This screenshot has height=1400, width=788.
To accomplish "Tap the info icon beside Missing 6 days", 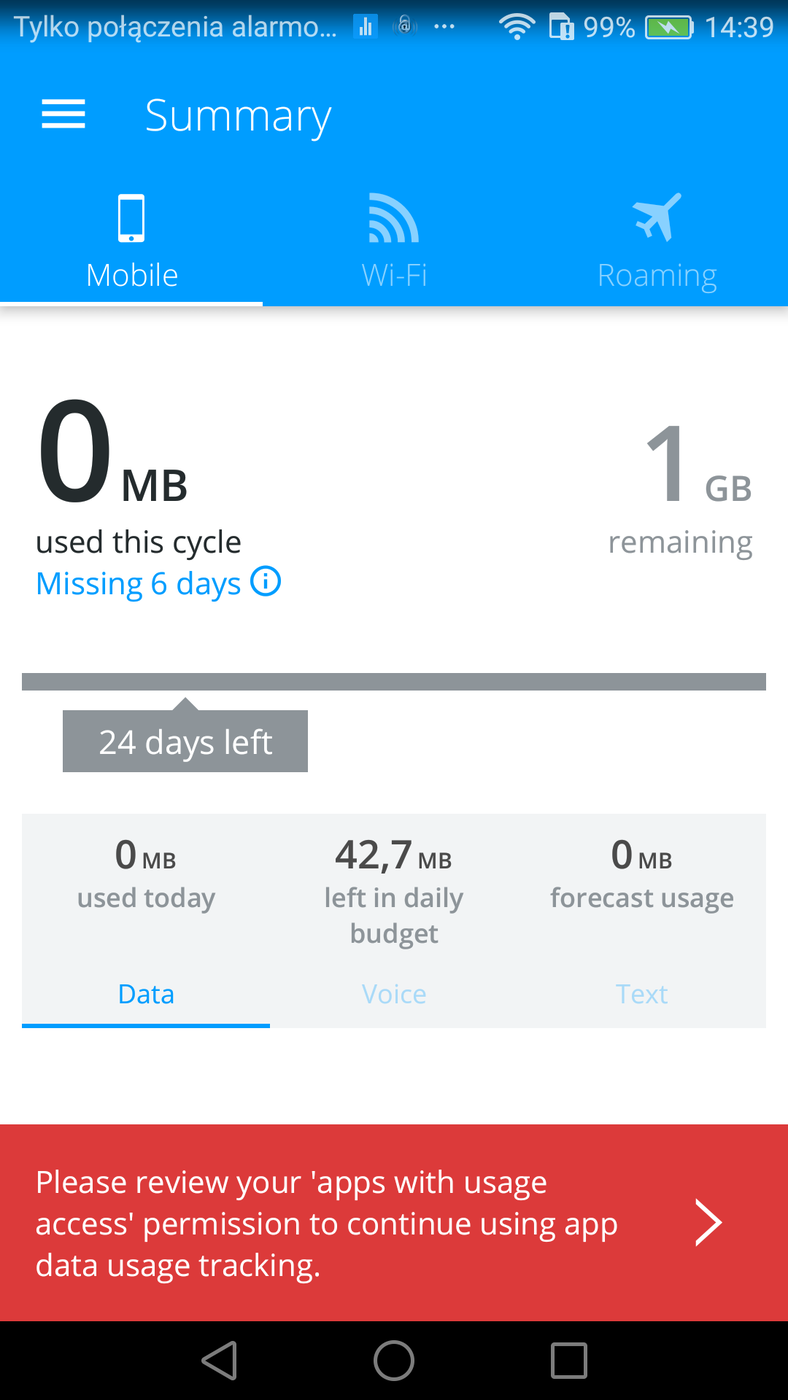I will (x=265, y=581).
